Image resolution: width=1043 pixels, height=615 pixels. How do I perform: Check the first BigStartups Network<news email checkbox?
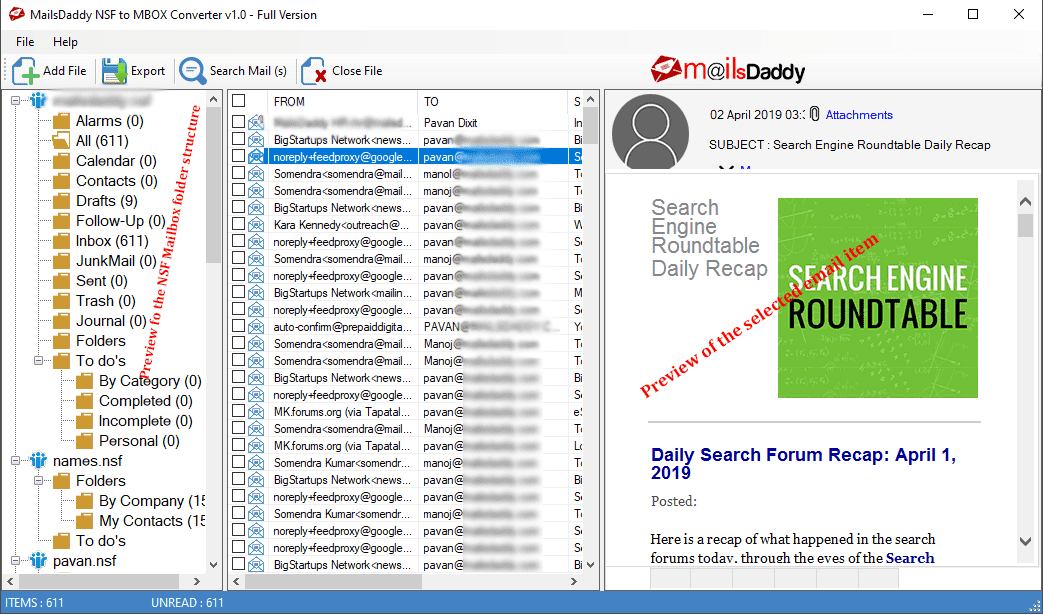click(x=239, y=139)
